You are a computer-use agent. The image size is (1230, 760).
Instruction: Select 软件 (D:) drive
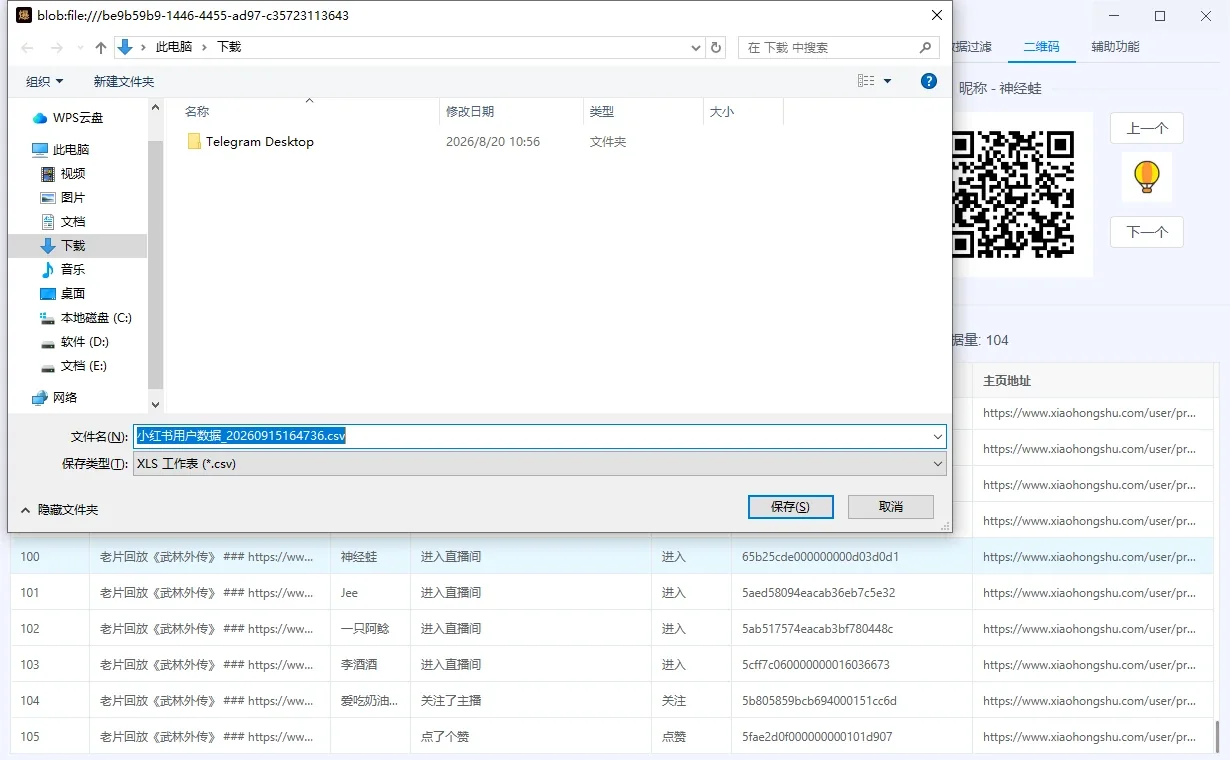click(76, 341)
